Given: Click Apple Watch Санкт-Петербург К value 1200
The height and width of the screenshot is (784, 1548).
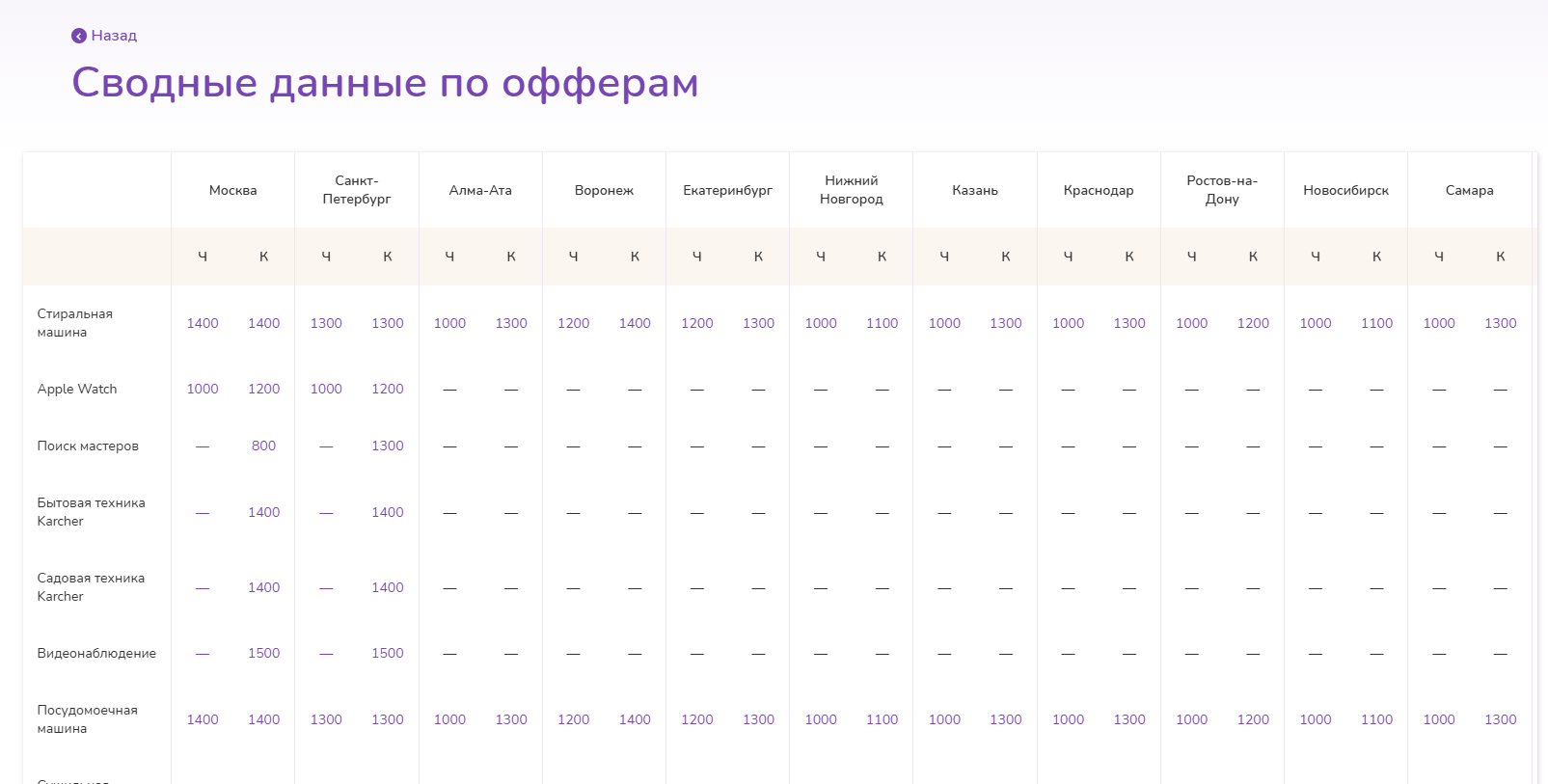Looking at the screenshot, I should [388, 389].
